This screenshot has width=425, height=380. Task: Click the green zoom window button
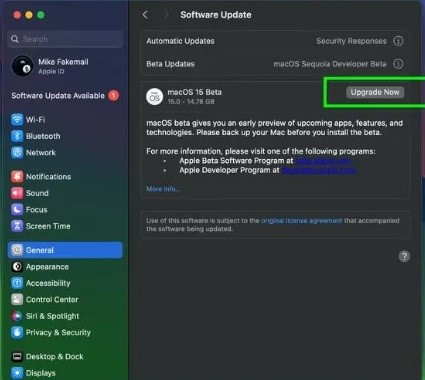pyautogui.click(x=41, y=15)
